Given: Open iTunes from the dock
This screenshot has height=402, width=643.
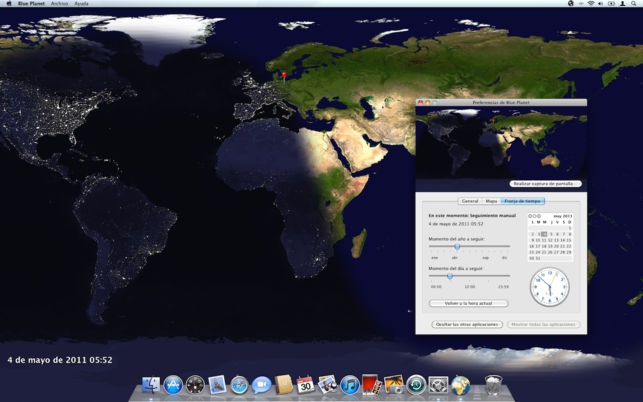Looking at the screenshot, I should [x=349, y=385].
